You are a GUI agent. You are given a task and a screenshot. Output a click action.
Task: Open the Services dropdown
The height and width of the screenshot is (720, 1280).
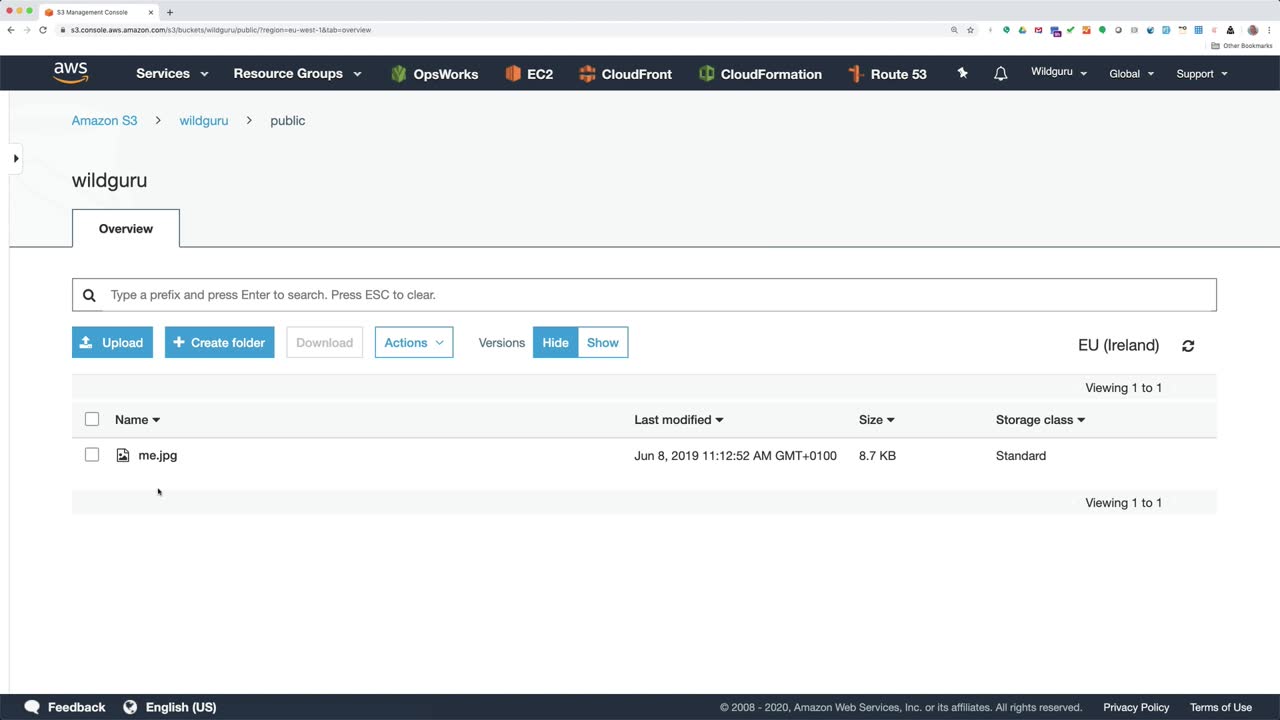tap(172, 73)
